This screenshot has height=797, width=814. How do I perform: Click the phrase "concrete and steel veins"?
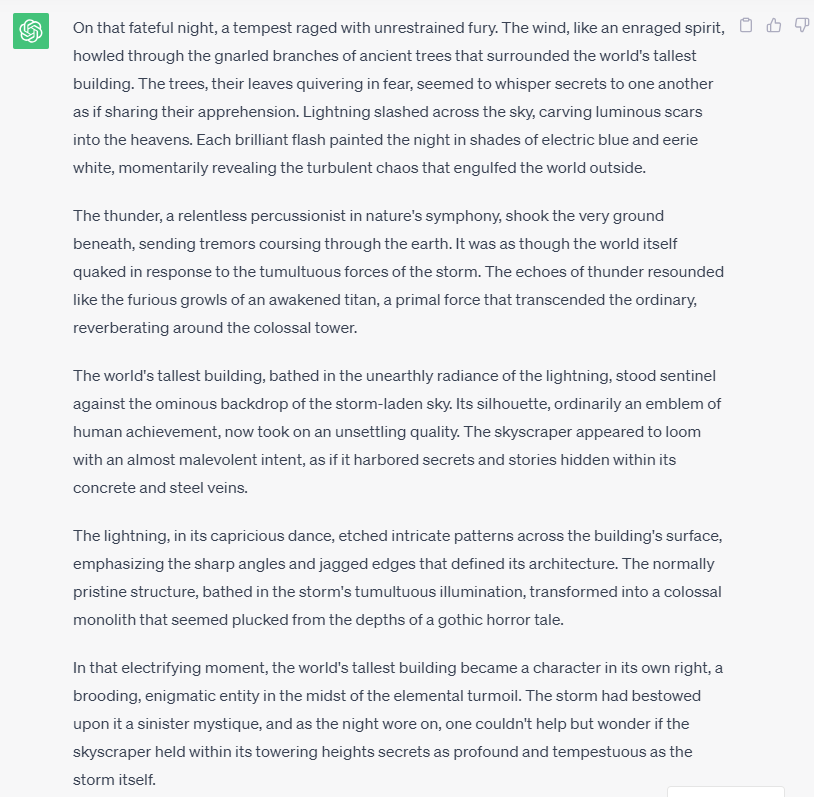click(160, 487)
